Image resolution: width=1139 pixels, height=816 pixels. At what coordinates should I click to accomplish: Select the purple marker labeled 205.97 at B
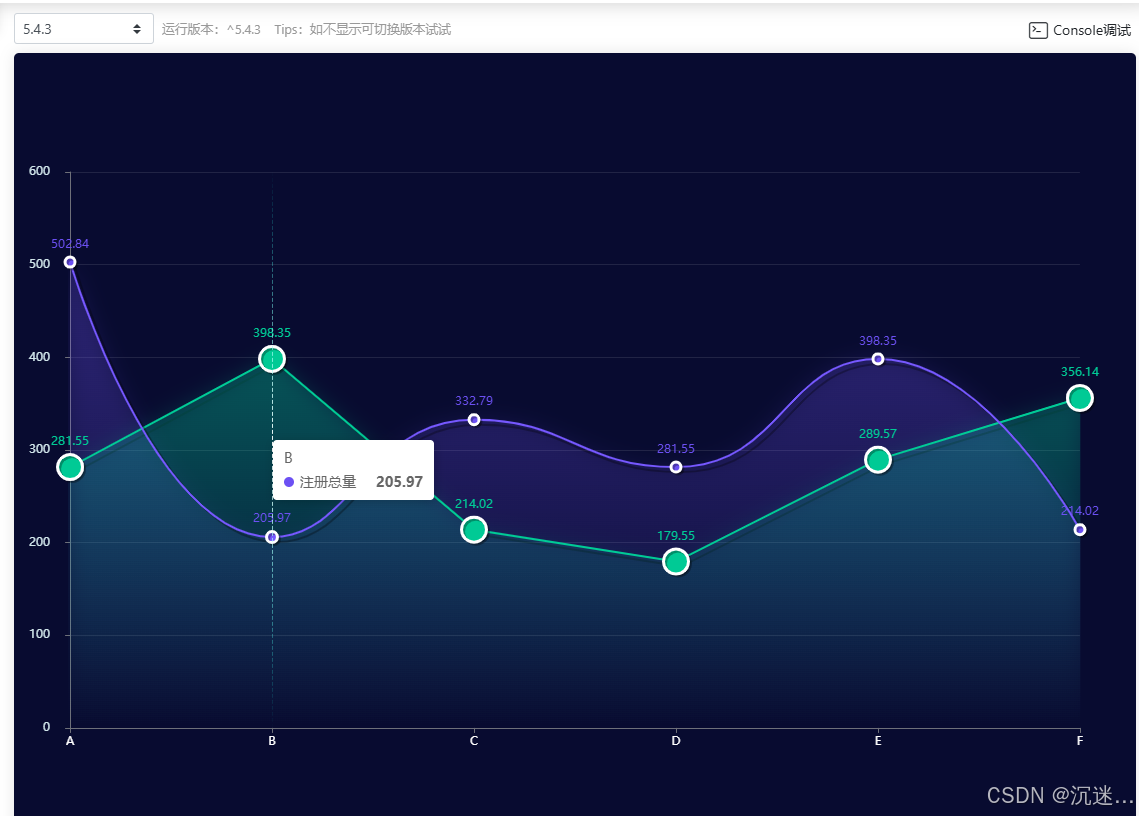[271, 536]
